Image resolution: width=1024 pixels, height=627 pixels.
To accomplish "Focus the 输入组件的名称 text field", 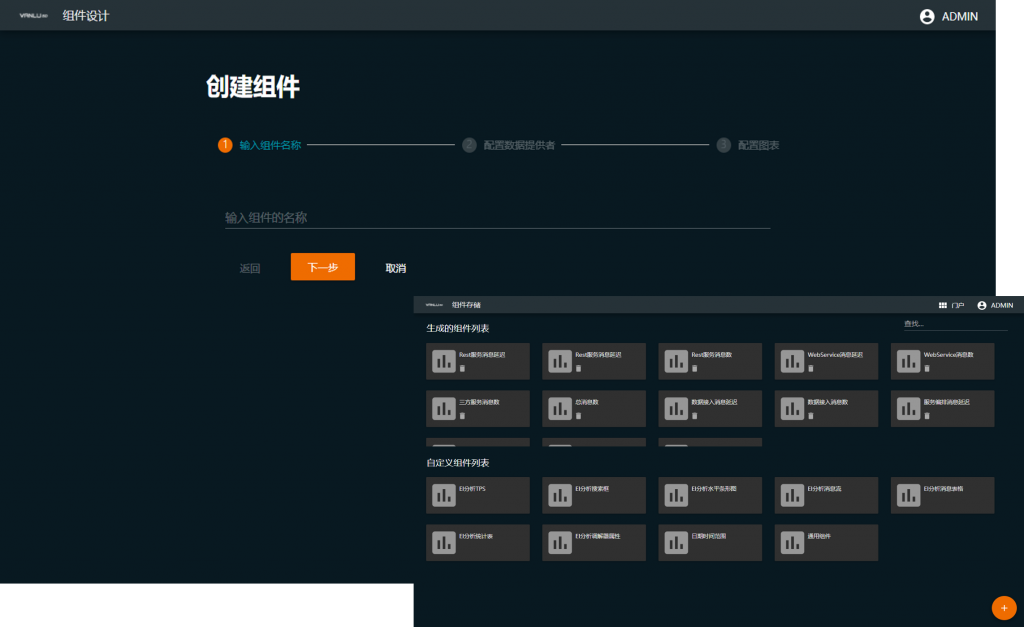I will point(497,218).
